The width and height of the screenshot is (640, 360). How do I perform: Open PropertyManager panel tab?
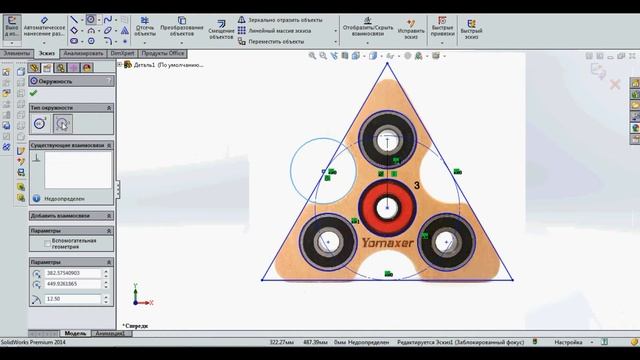47,68
